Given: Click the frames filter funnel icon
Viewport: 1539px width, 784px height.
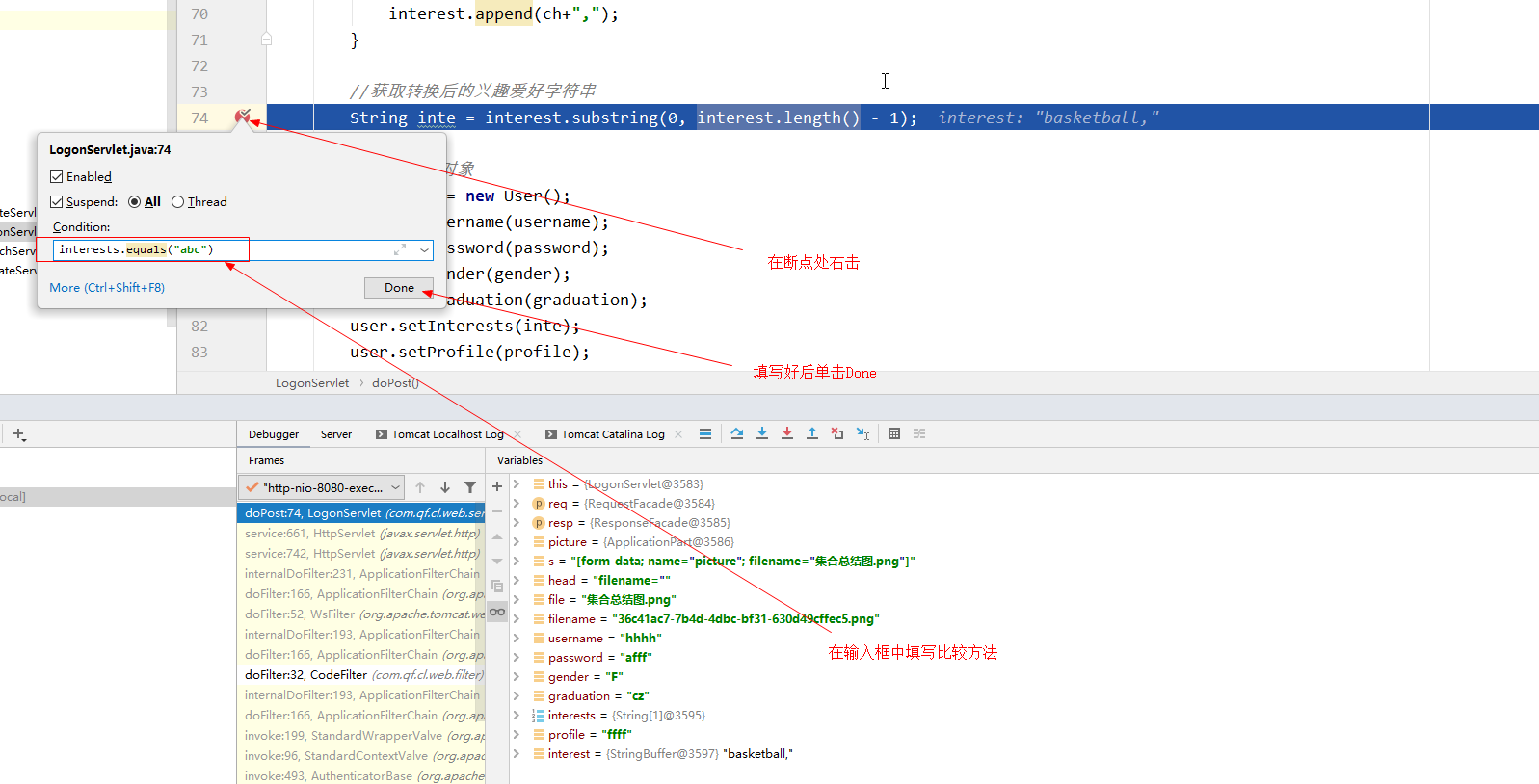Looking at the screenshot, I should tap(470, 487).
